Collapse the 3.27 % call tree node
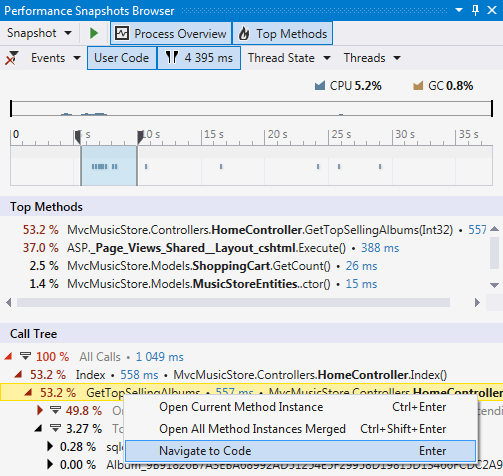Image resolution: width=503 pixels, height=476 pixels. pyautogui.click(x=39, y=428)
